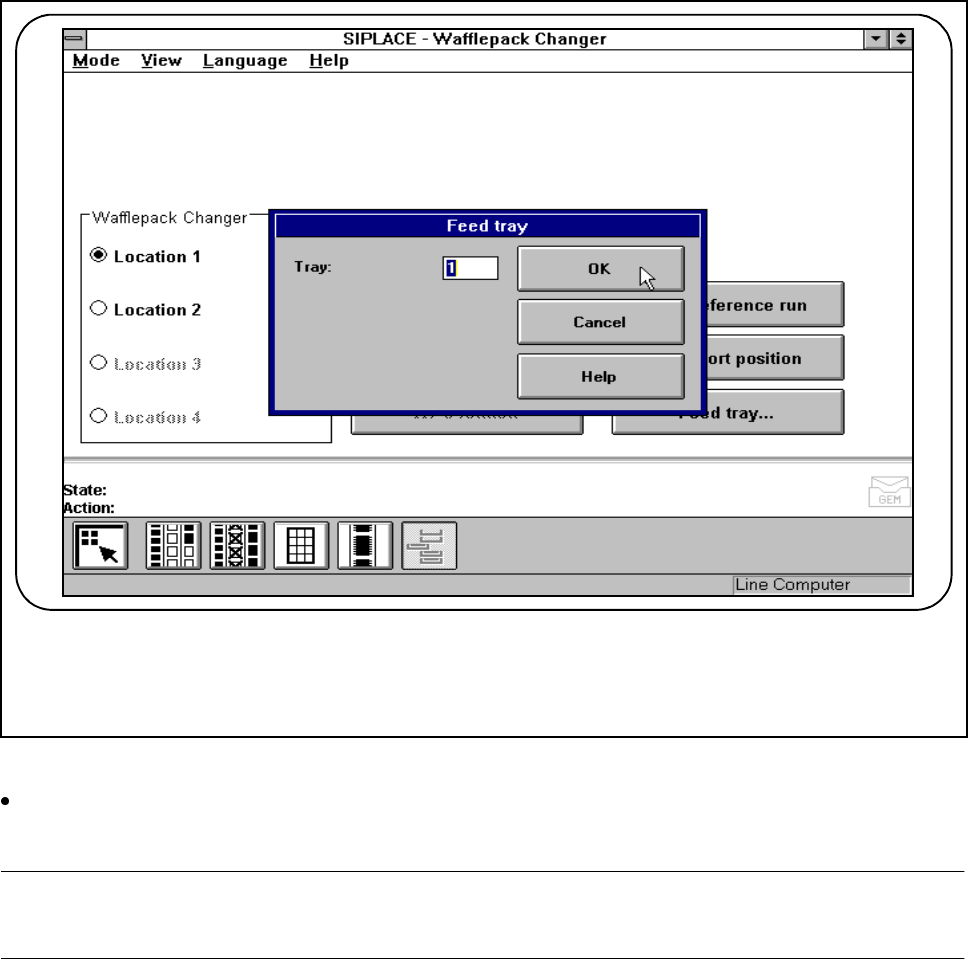Screen dimensions: 968x959
Task: Click the minimize arrow in title bar
Action: pyautogui.click(x=876, y=39)
